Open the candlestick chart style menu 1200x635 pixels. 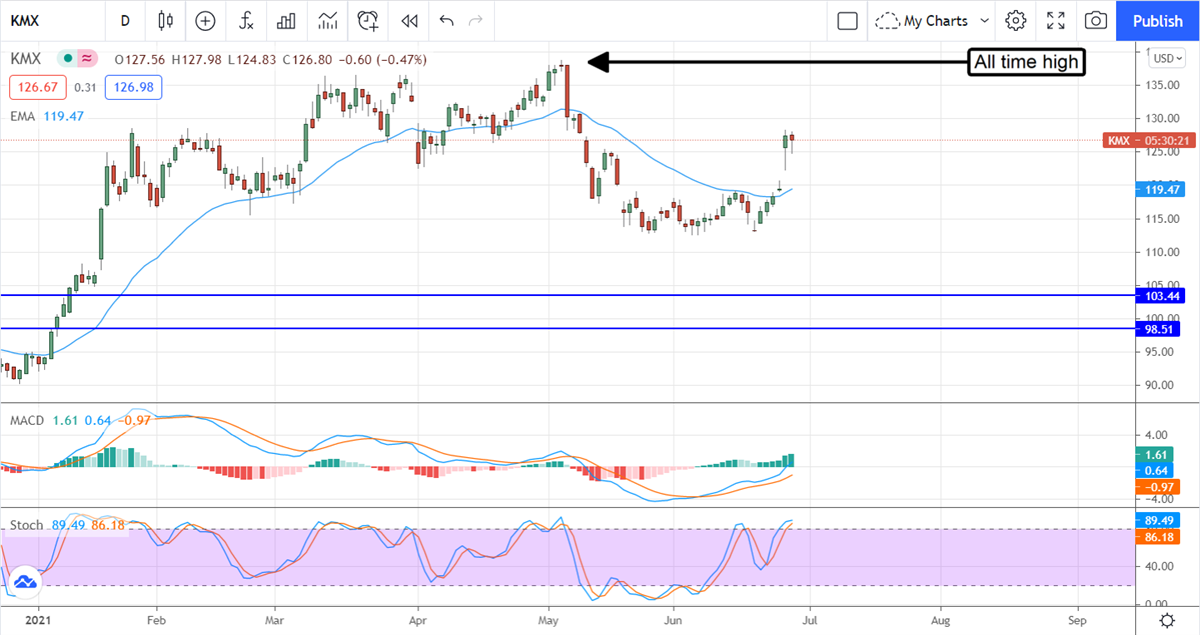pos(166,20)
